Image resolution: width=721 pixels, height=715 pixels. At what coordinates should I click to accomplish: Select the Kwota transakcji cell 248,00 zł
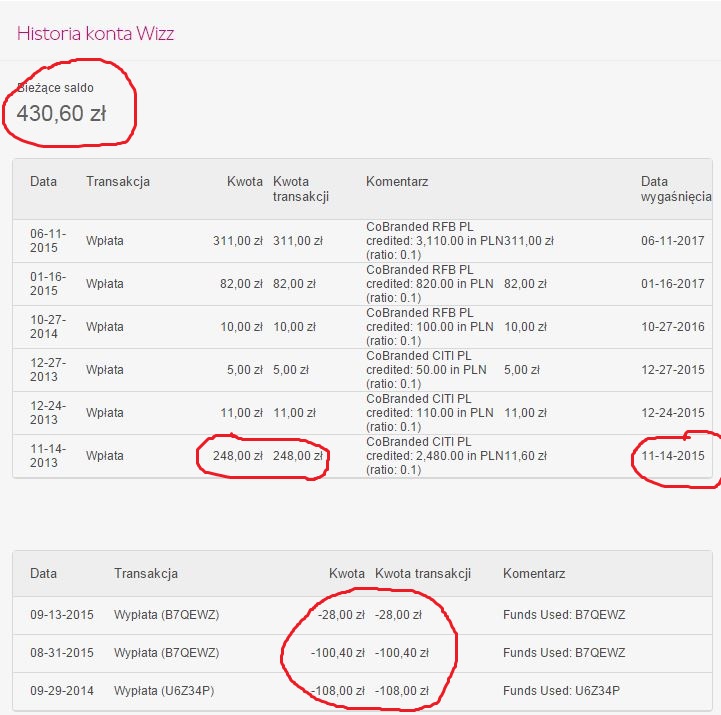coord(298,456)
